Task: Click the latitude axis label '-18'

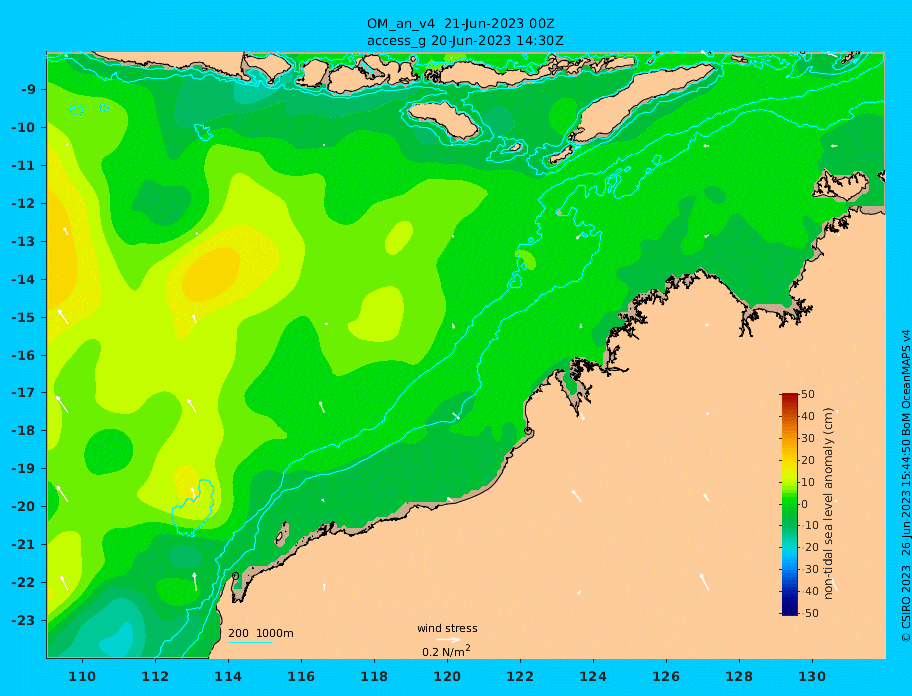Action: coord(23,431)
